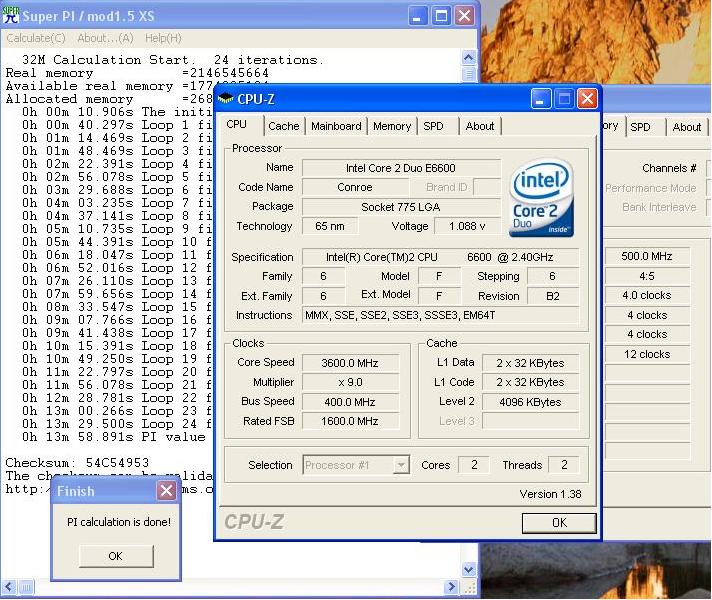Screen dimensions: 712x600
Task: Close the Super PI window
Action: (465, 15)
